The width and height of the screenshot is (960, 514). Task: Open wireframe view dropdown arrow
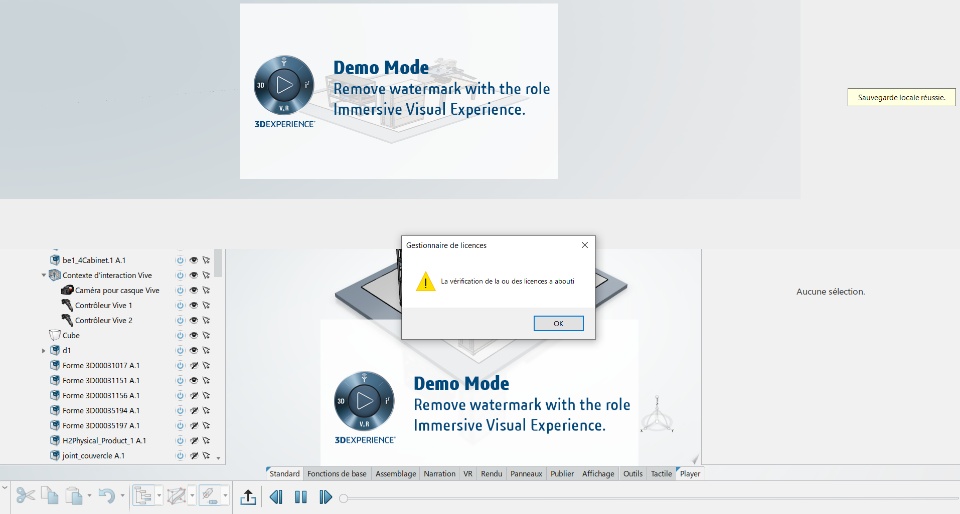[192, 496]
